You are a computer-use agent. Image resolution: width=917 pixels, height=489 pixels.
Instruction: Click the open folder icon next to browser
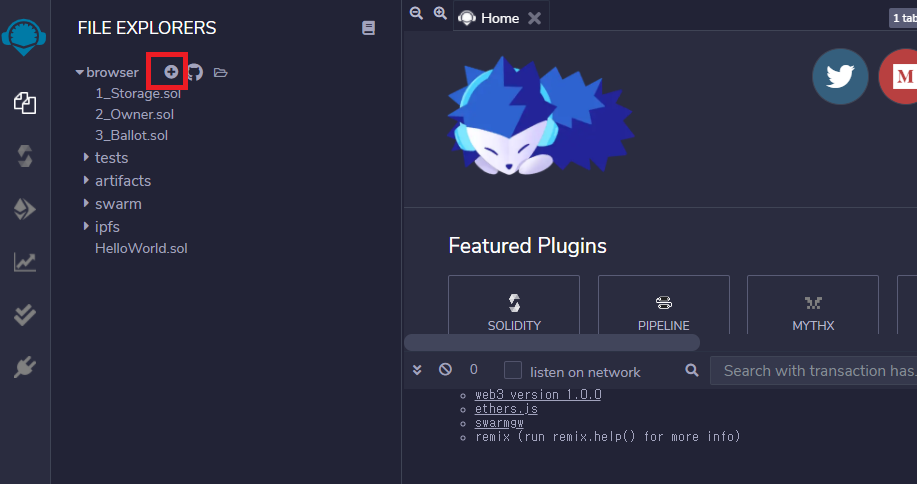220,73
